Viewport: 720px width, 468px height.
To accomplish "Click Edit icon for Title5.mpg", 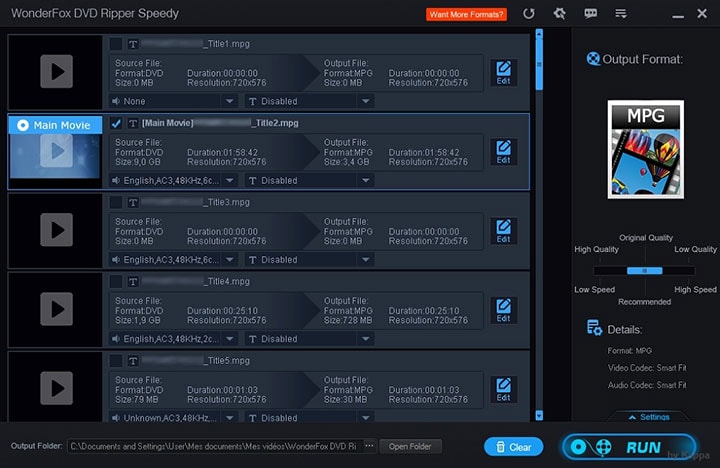I will (x=503, y=389).
